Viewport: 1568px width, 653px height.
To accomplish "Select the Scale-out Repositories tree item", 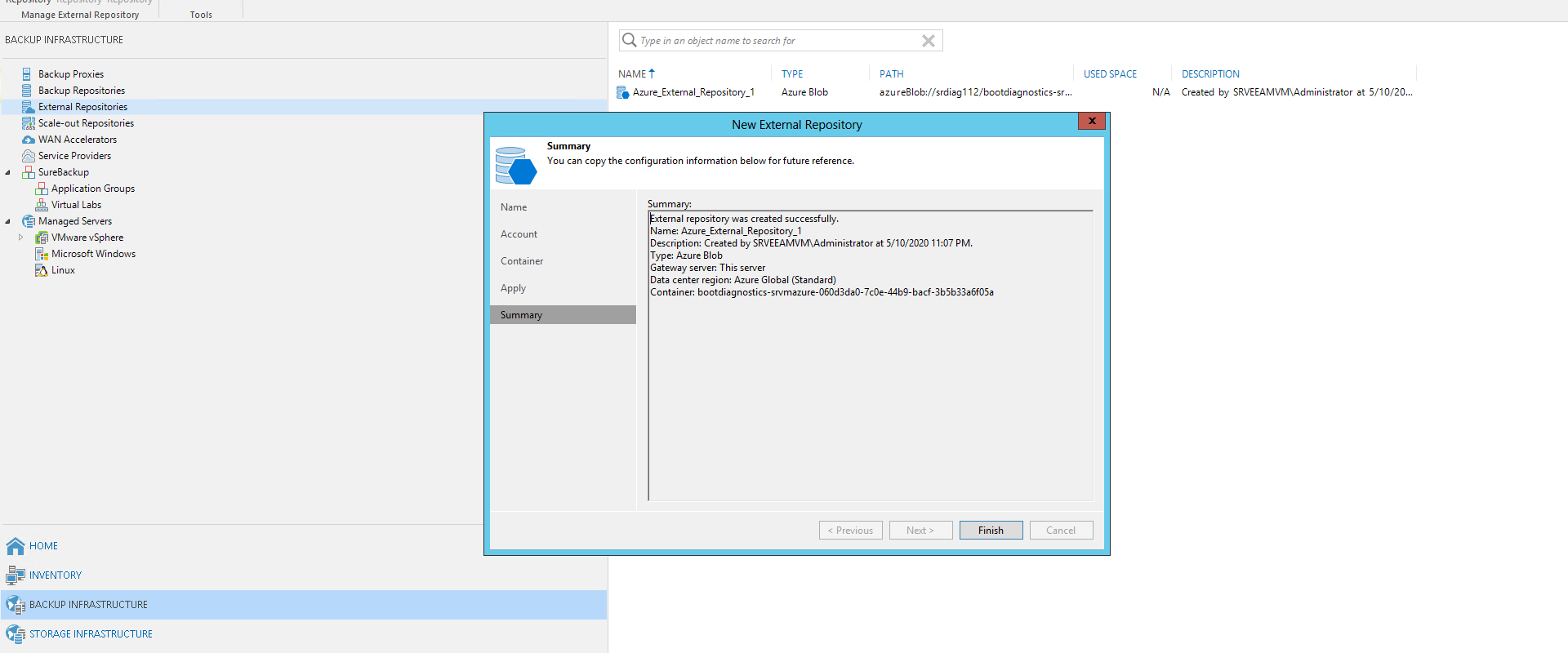I will 86,123.
